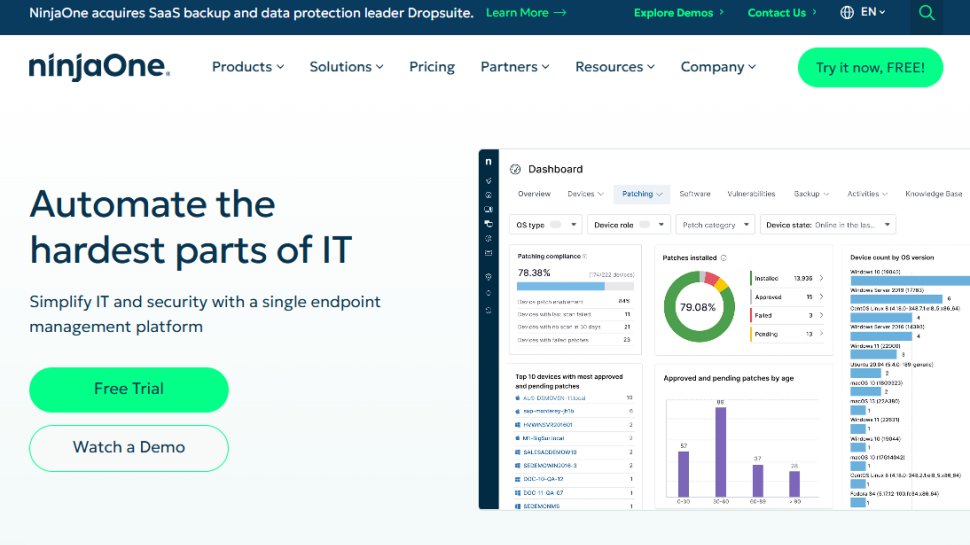970x545 pixels.
Task: Click the gauge icon beside Dashboard title
Action: 515,169
